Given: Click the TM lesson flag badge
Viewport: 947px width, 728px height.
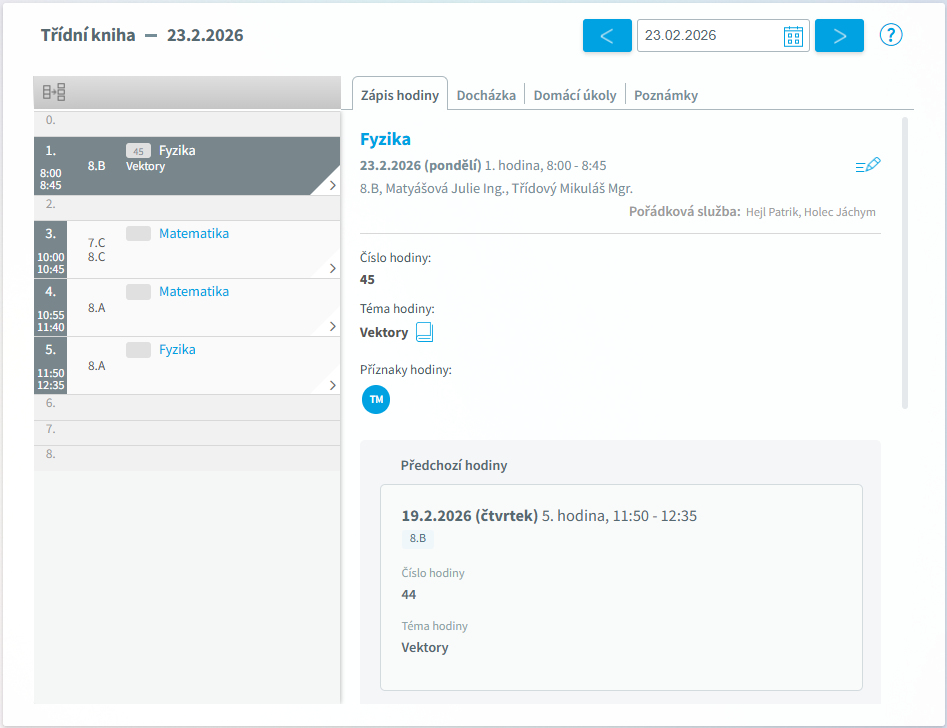Looking at the screenshot, I should coord(376,399).
